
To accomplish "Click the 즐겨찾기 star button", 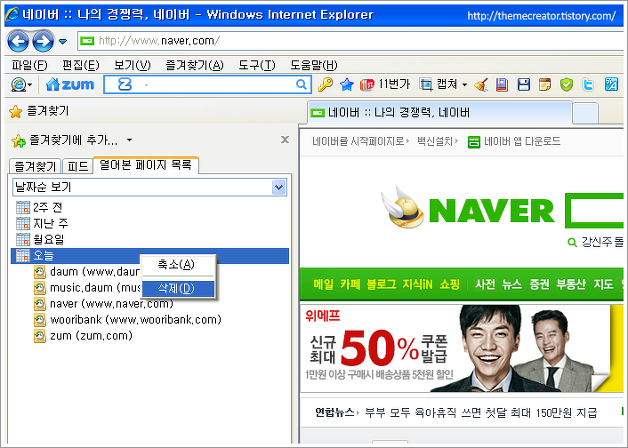I will tap(39, 111).
